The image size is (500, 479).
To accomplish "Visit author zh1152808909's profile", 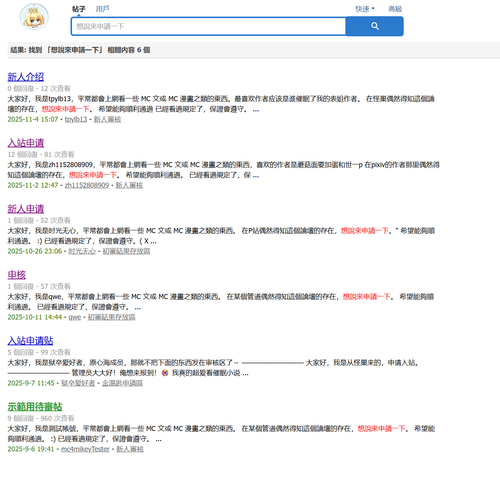I will (87, 185).
